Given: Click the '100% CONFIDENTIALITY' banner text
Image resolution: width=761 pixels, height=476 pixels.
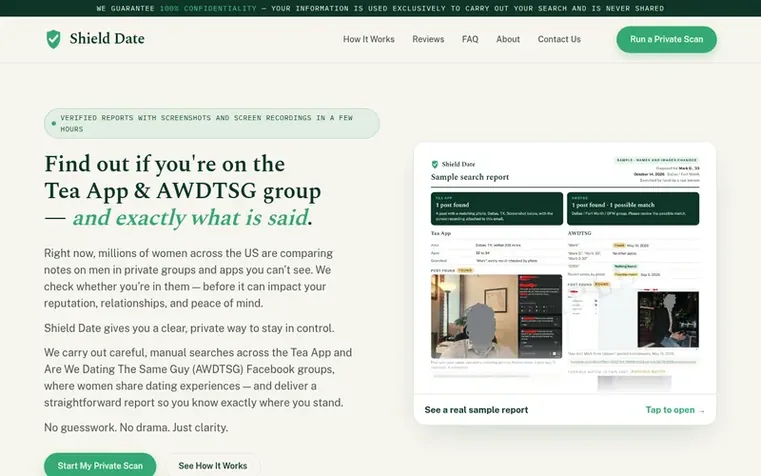Looking at the screenshot, I should click(x=208, y=8).
